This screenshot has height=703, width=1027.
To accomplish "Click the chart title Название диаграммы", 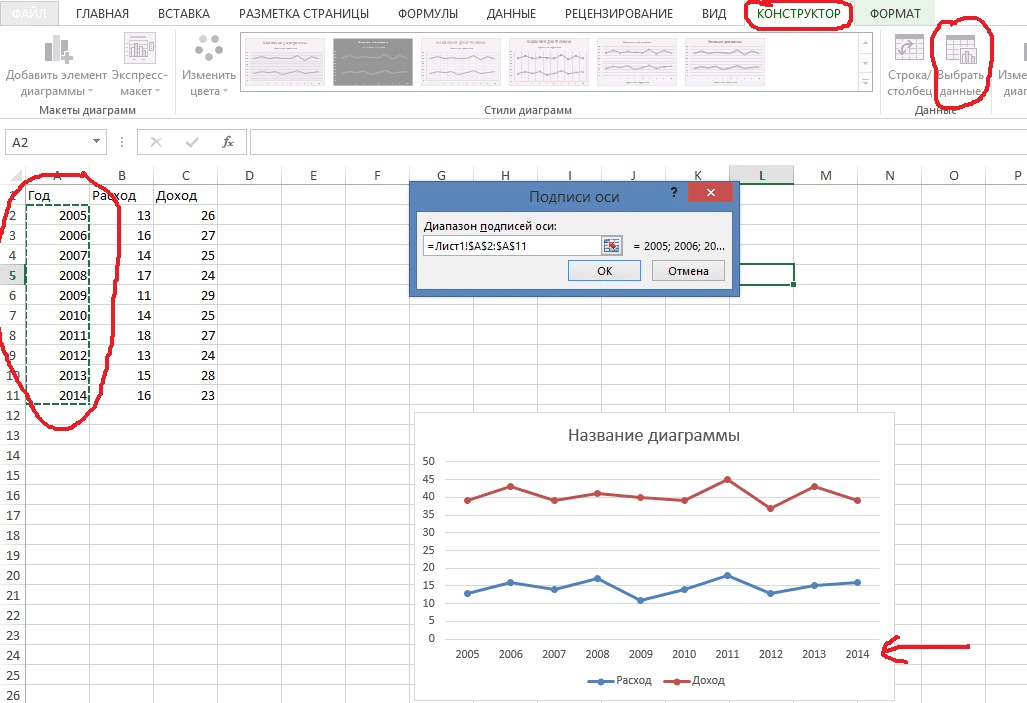I will coord(654,436).
